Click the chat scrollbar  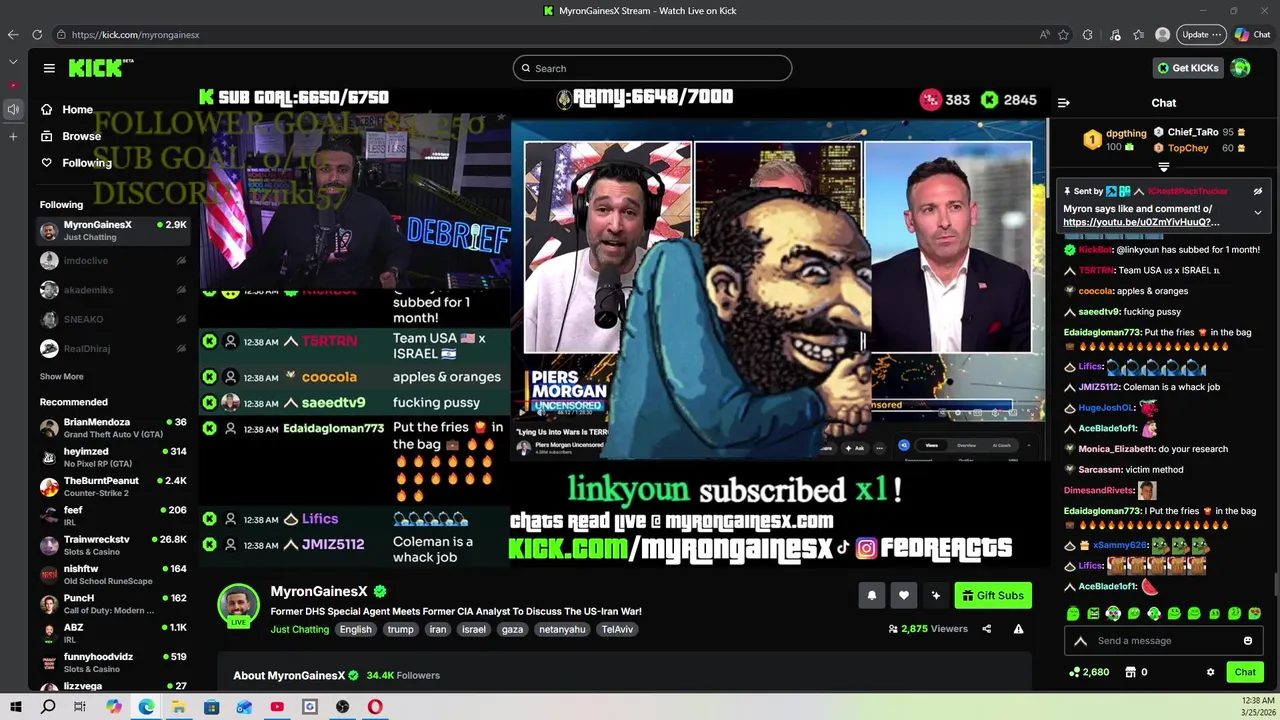point(1276,585)
